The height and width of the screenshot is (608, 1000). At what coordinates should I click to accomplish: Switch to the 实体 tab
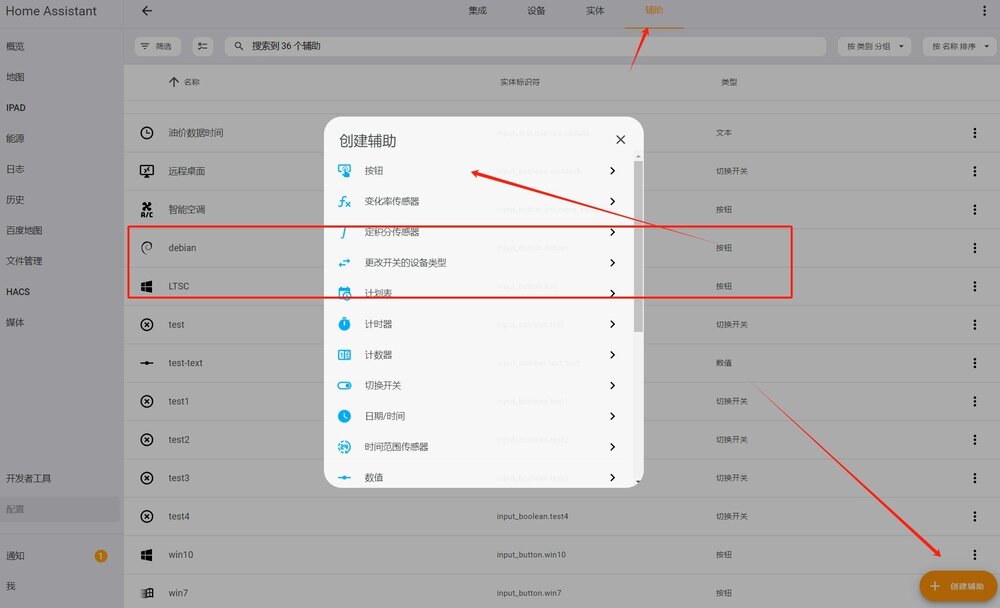595,11
